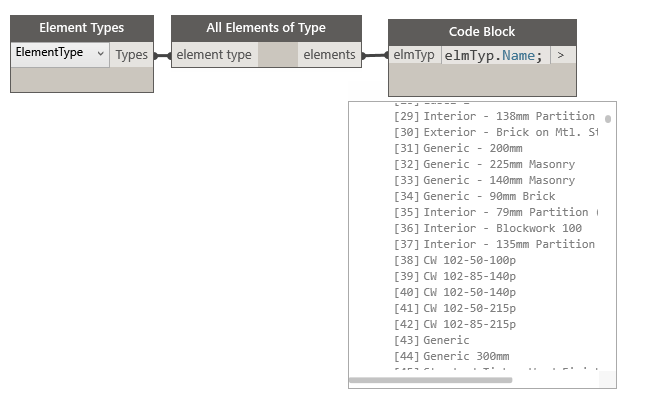This screenshot has width=668, height=400.
Task: Select the All Elements of Type header
Action: tap(265, 28)
